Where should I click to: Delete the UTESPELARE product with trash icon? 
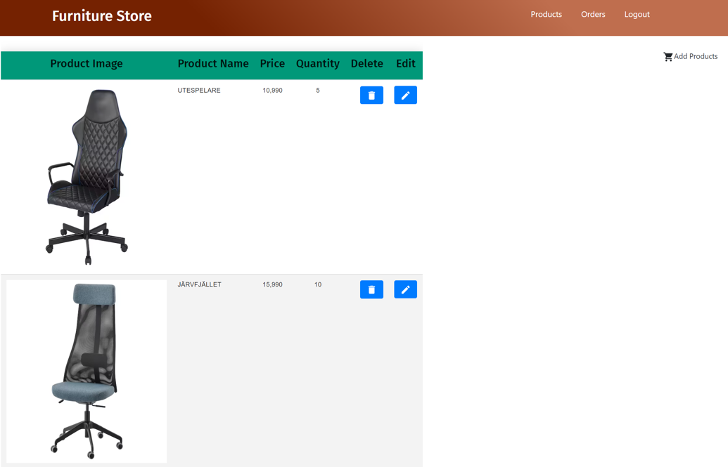[371, 95]
